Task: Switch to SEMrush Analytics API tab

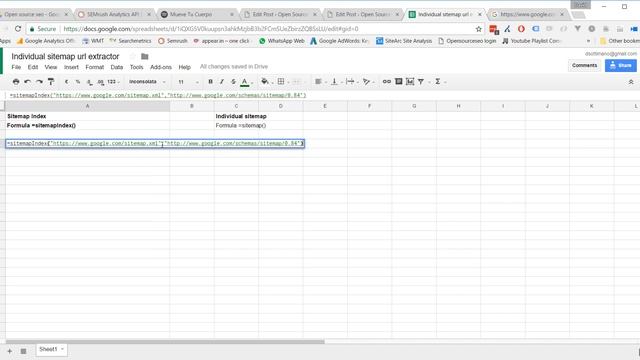Action: [x=114, y=14]
